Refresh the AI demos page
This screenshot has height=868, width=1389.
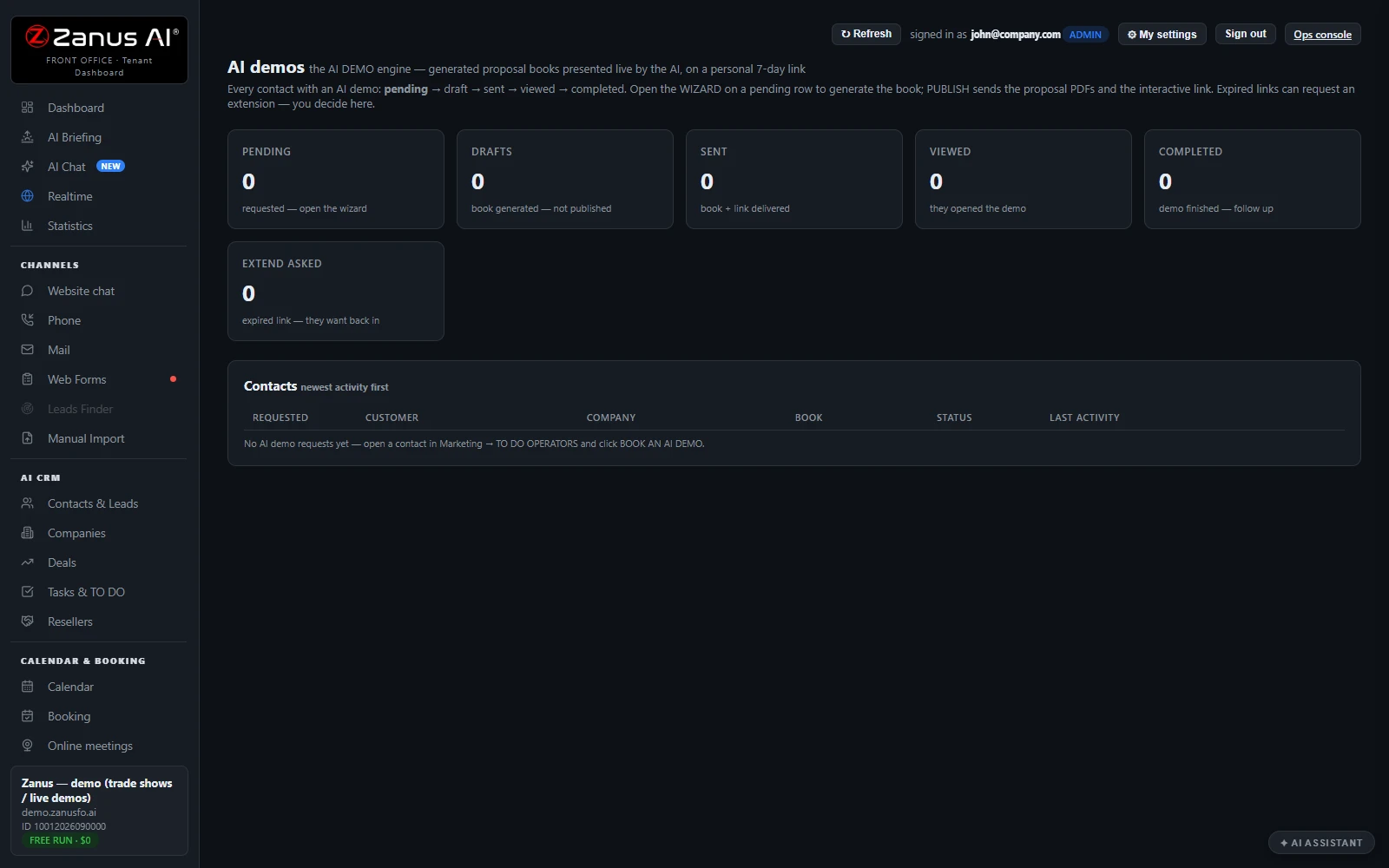coord(866,34)
